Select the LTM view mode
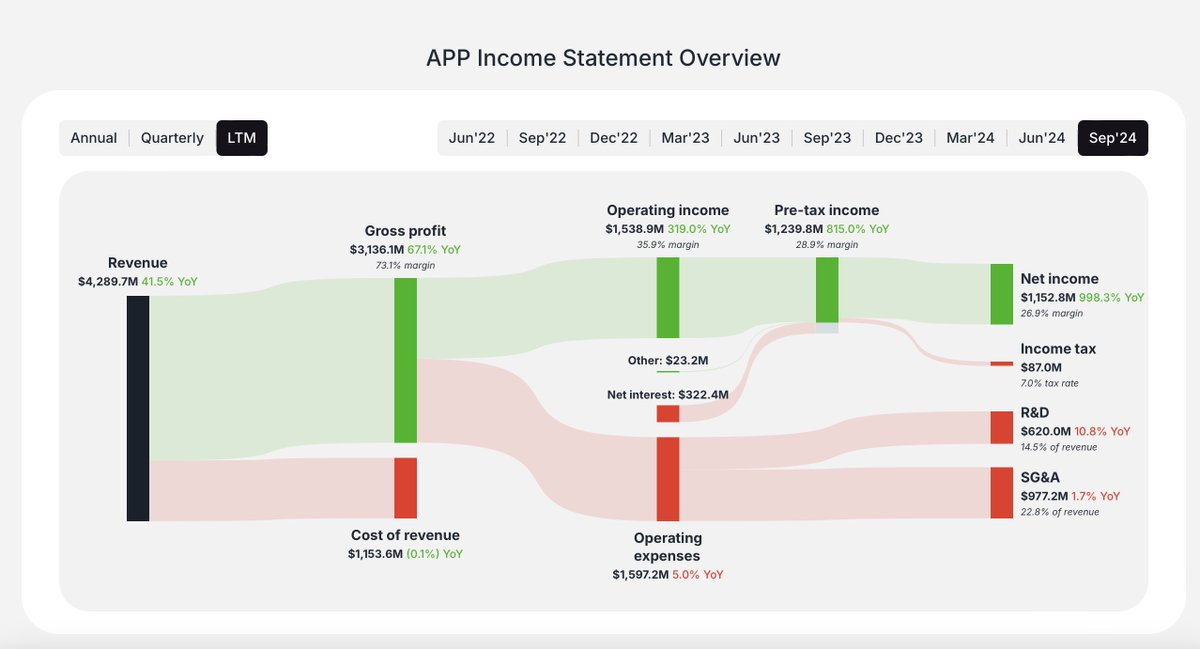 [x=241, y=137]
